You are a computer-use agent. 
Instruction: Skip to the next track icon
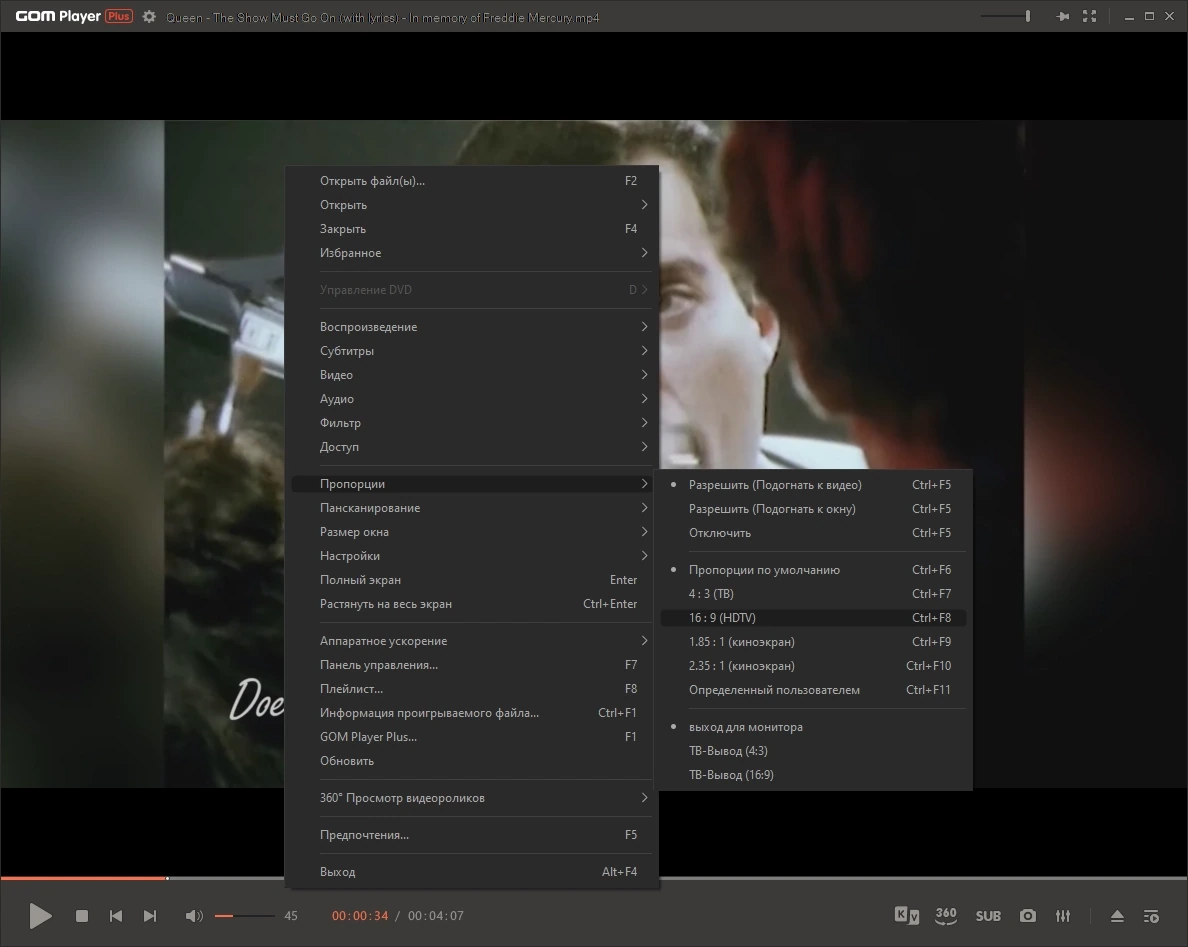click(x=150, y=916)
